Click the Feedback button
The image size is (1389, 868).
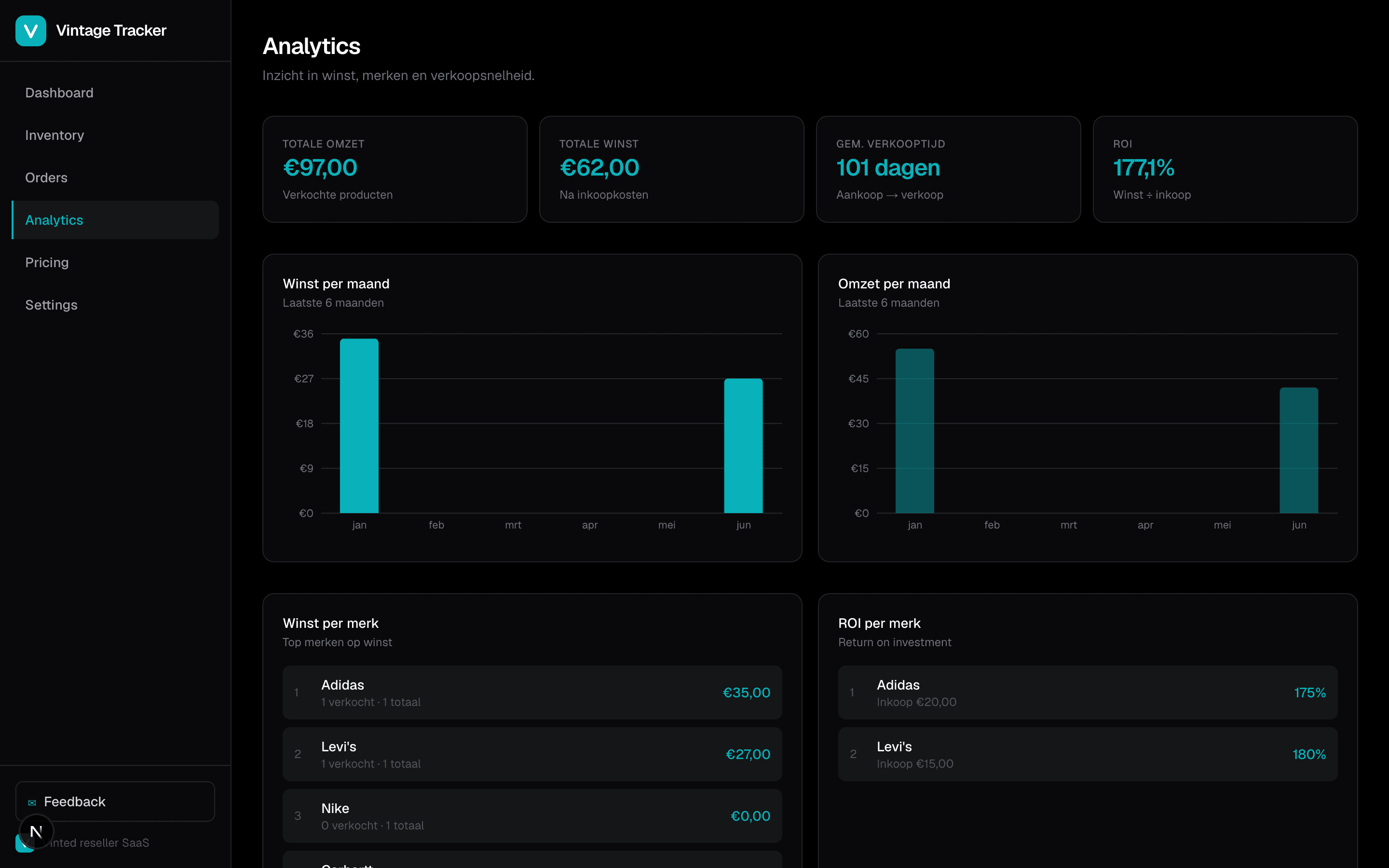coord(115,801)
